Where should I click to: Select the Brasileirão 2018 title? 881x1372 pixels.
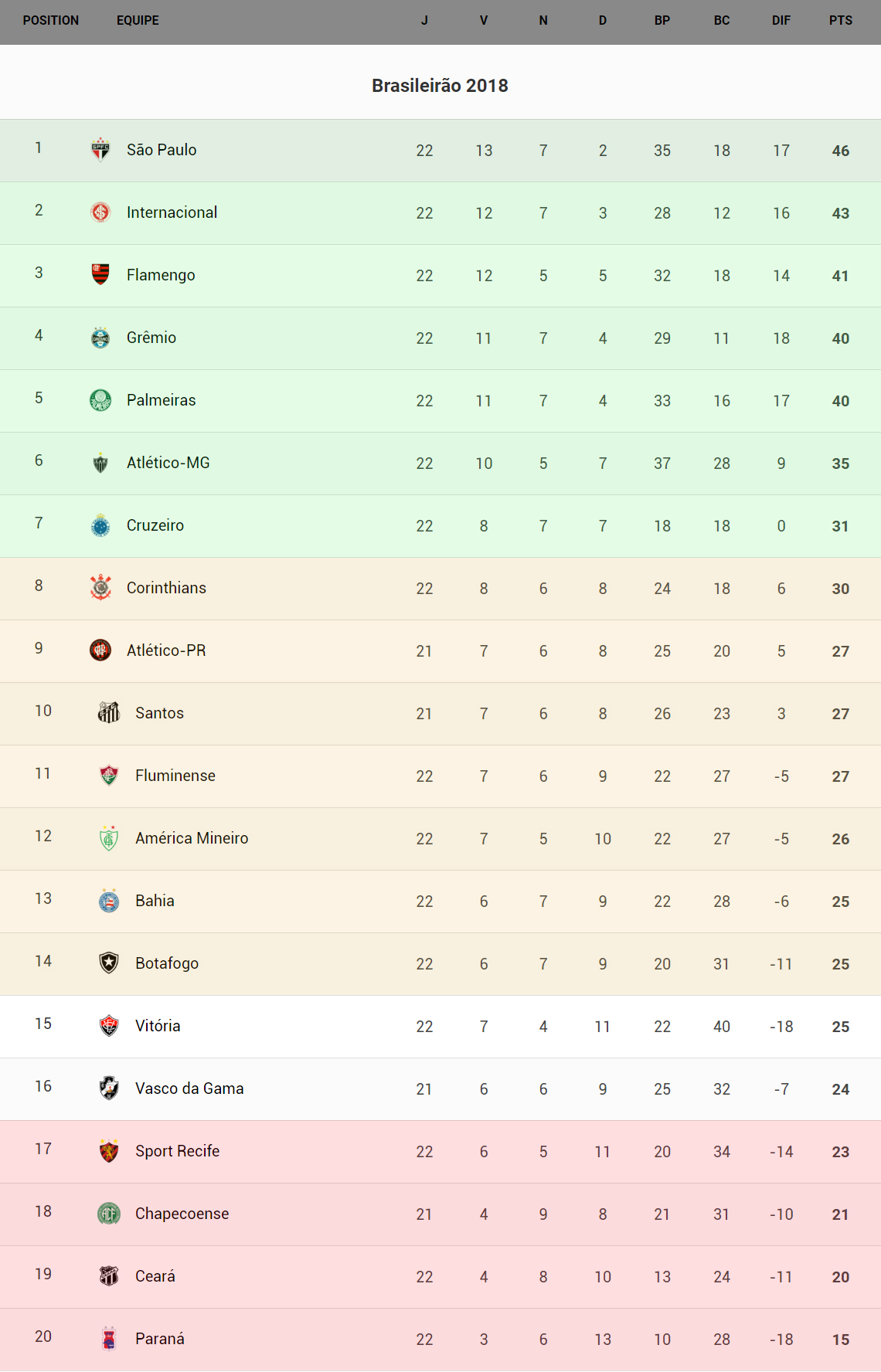pos(440,86)
